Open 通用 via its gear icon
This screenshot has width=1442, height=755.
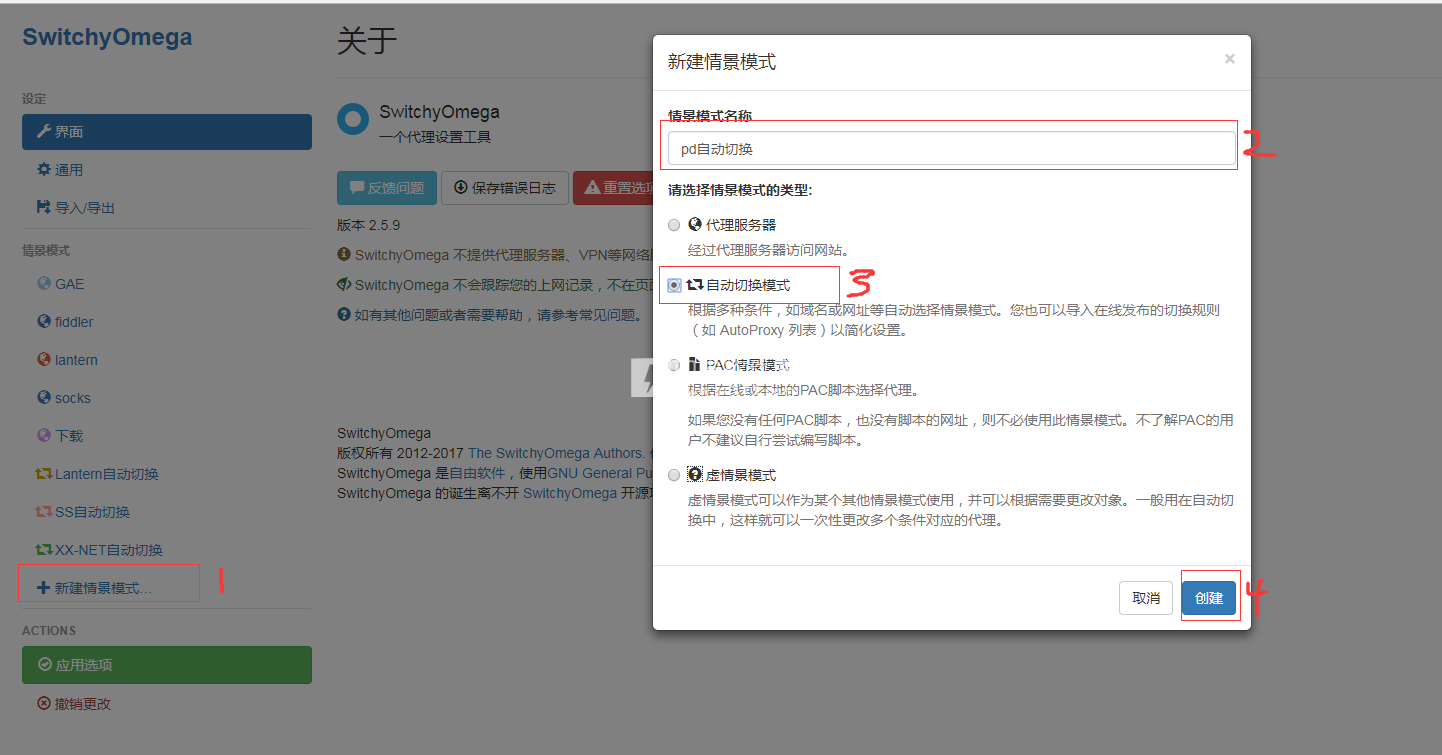pos(44,170)
